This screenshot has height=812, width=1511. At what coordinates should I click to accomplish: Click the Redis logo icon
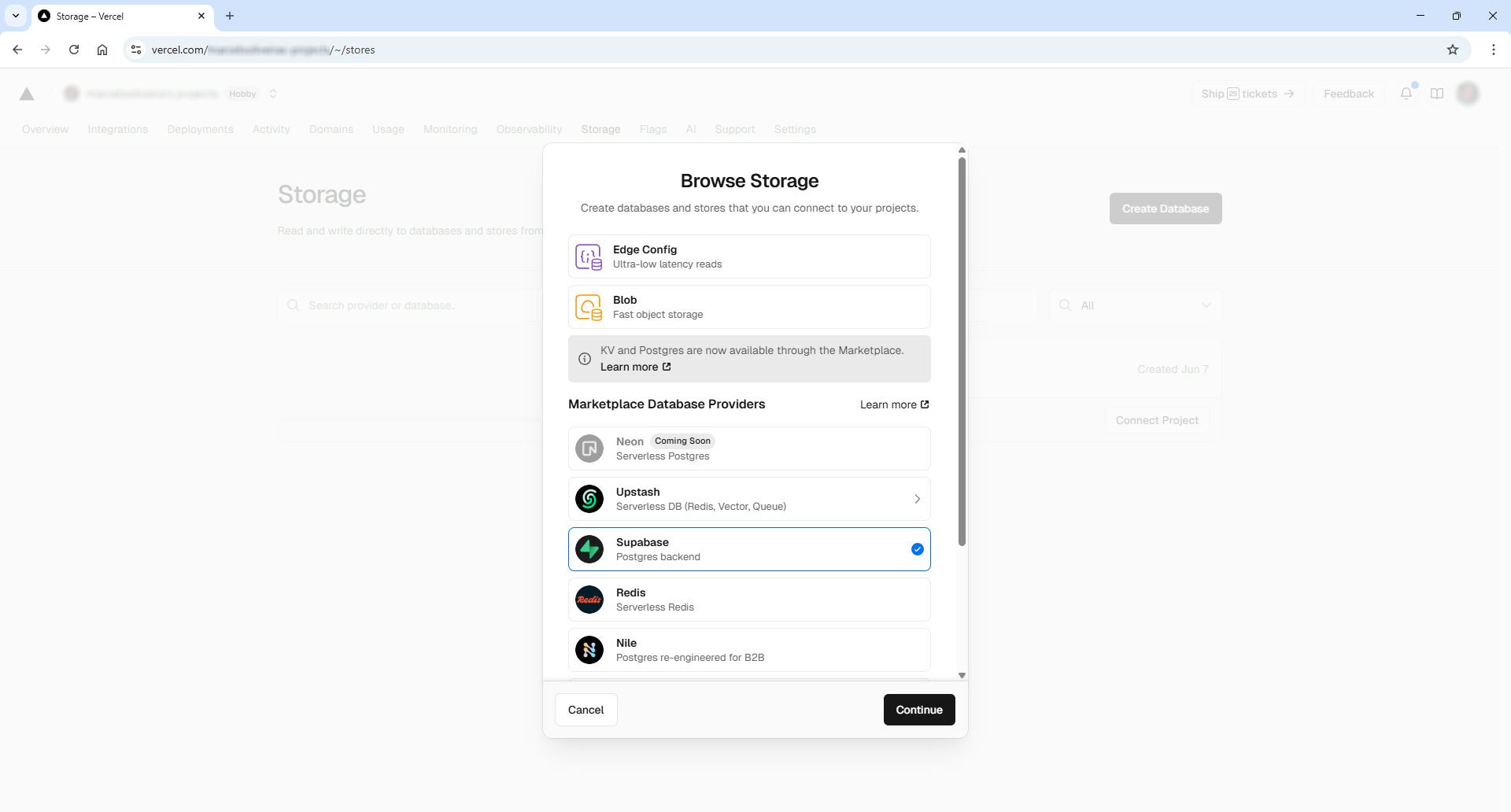coord(589,600)
